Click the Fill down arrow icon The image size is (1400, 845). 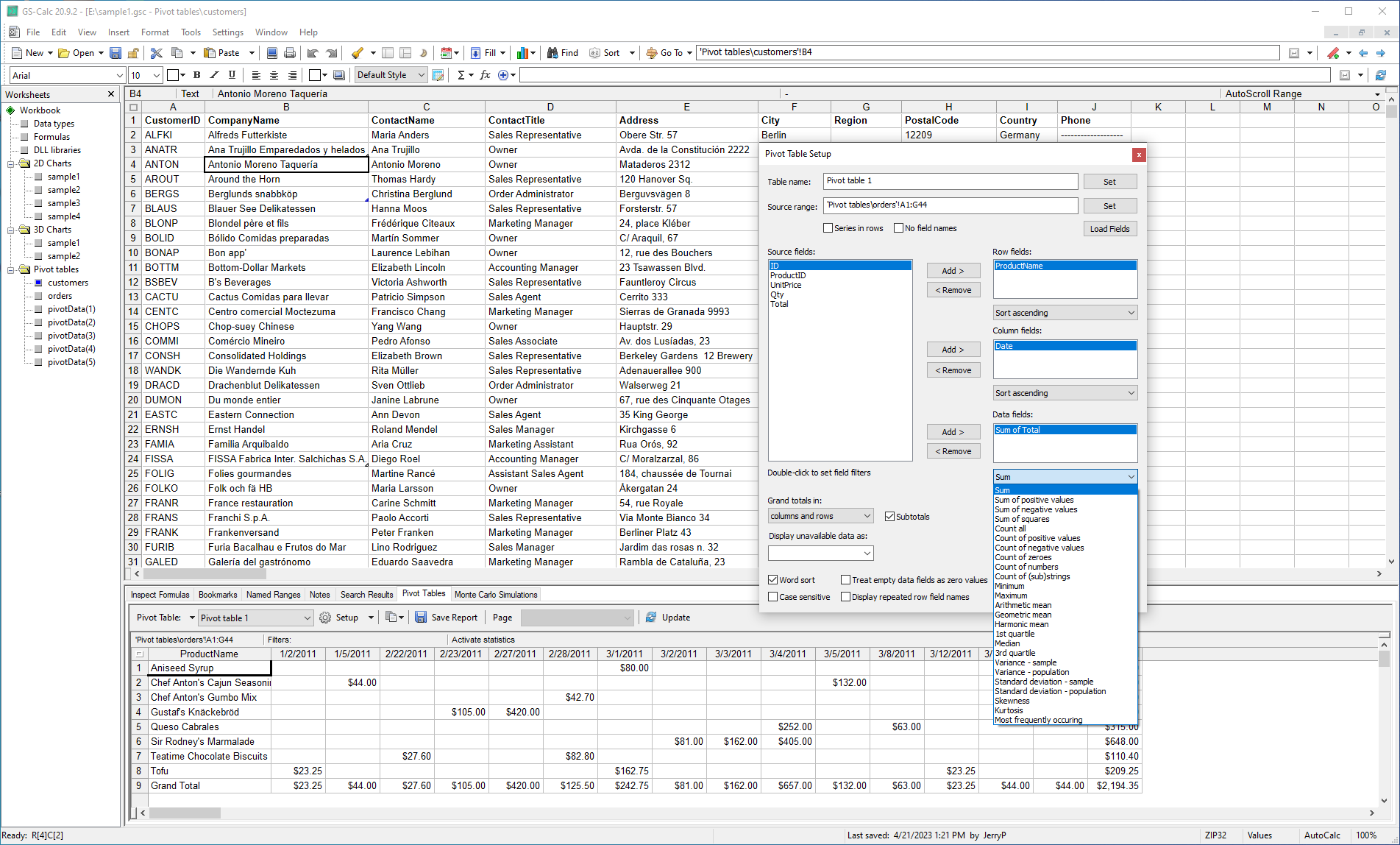[476, 53]
